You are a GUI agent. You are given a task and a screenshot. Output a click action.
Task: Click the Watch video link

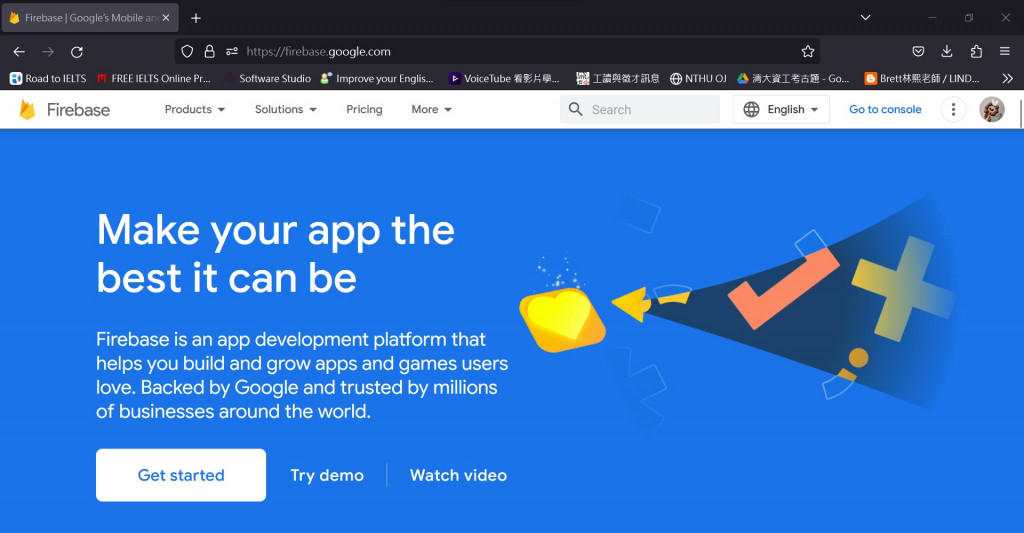[x=458, y=475]
